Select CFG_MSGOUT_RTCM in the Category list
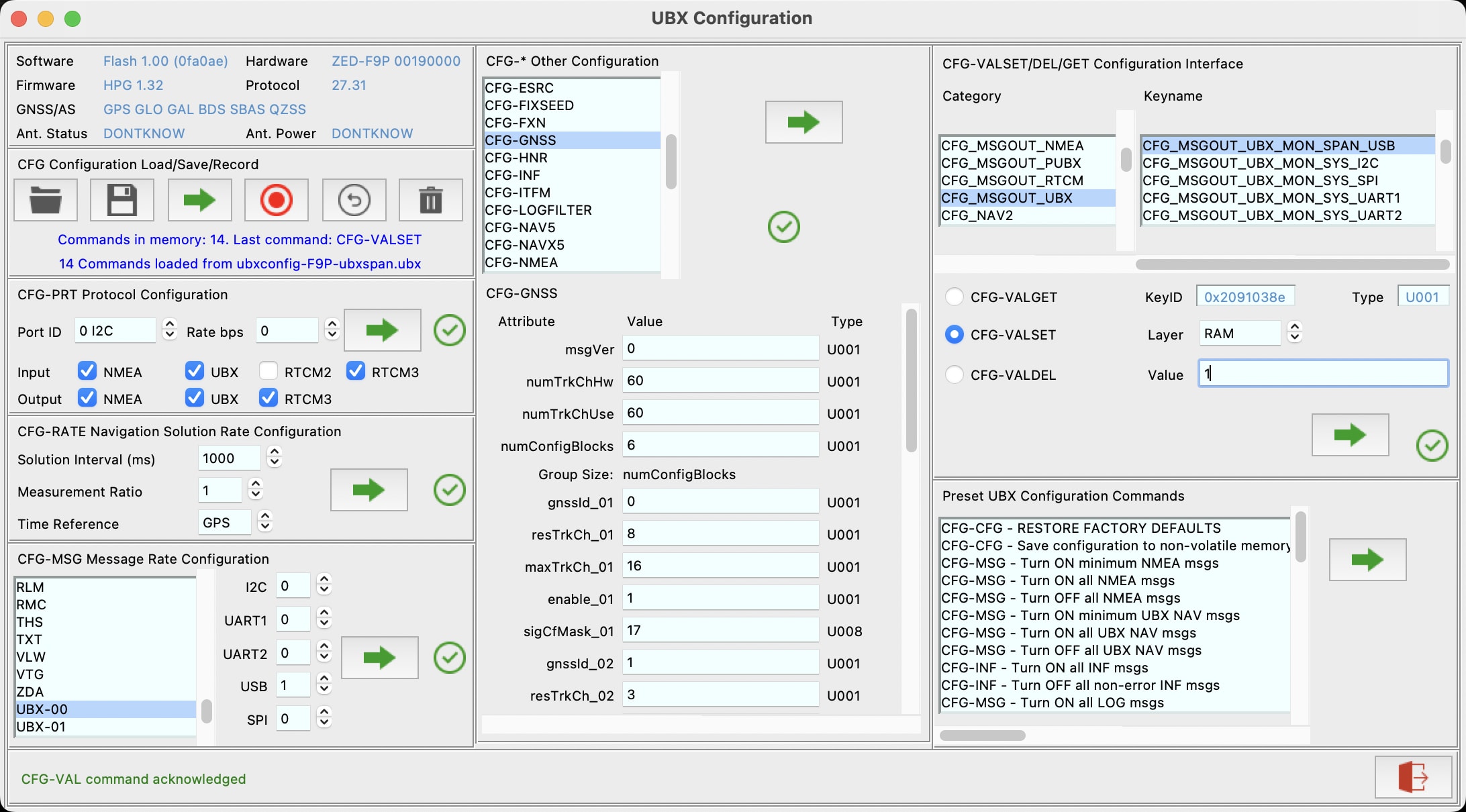 pos(1012,181)
